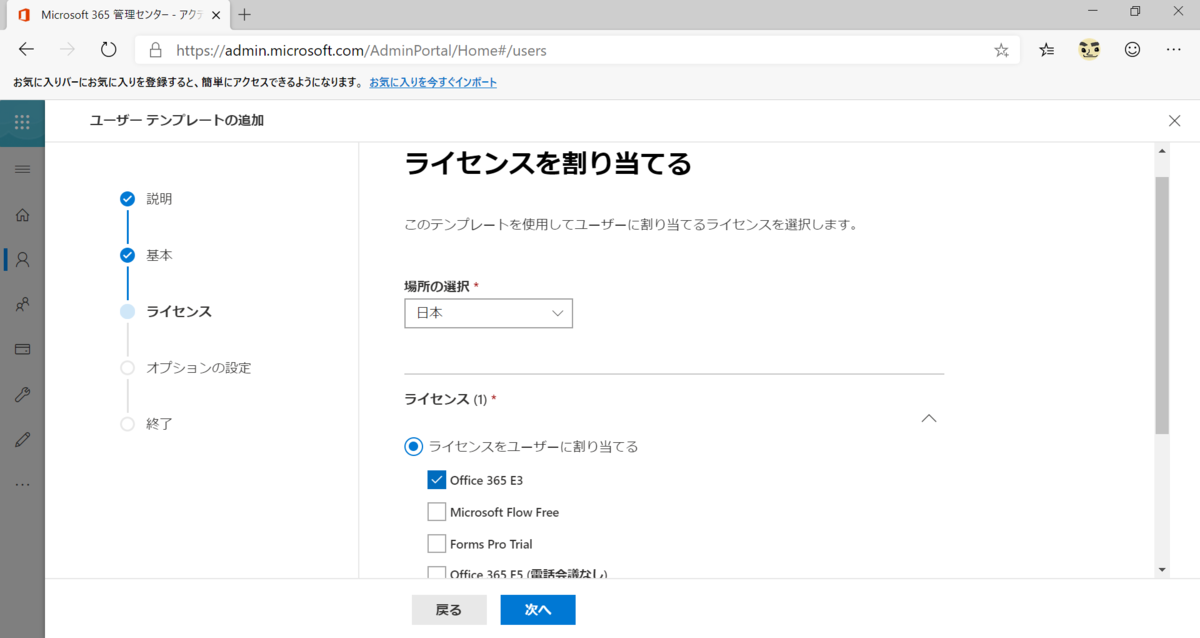Open Customize pencil icon in sidebar
This screenshot has height=638, width=1200.
22,440
